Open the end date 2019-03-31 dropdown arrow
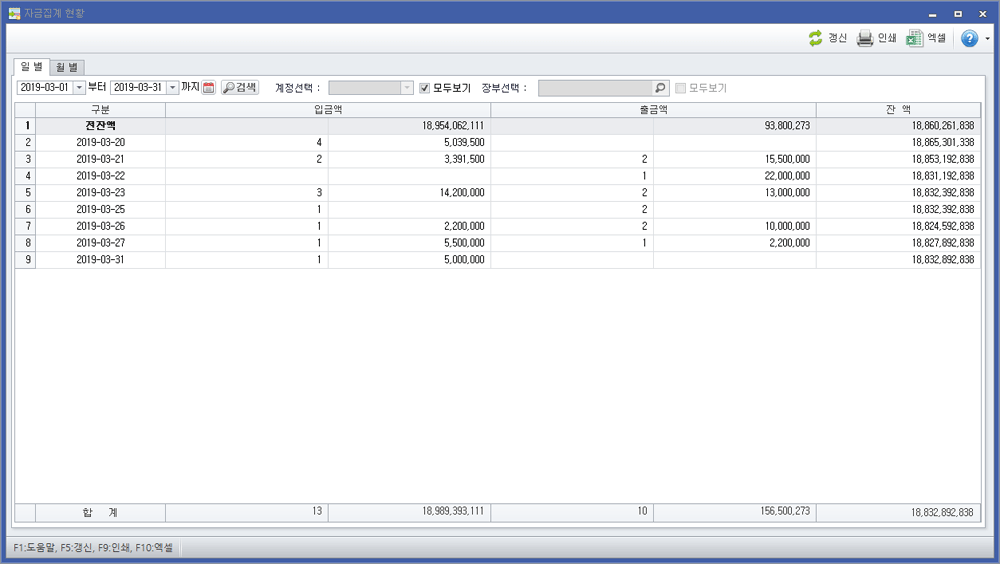Screen dimensions: 1000x564 coord(172,88)
